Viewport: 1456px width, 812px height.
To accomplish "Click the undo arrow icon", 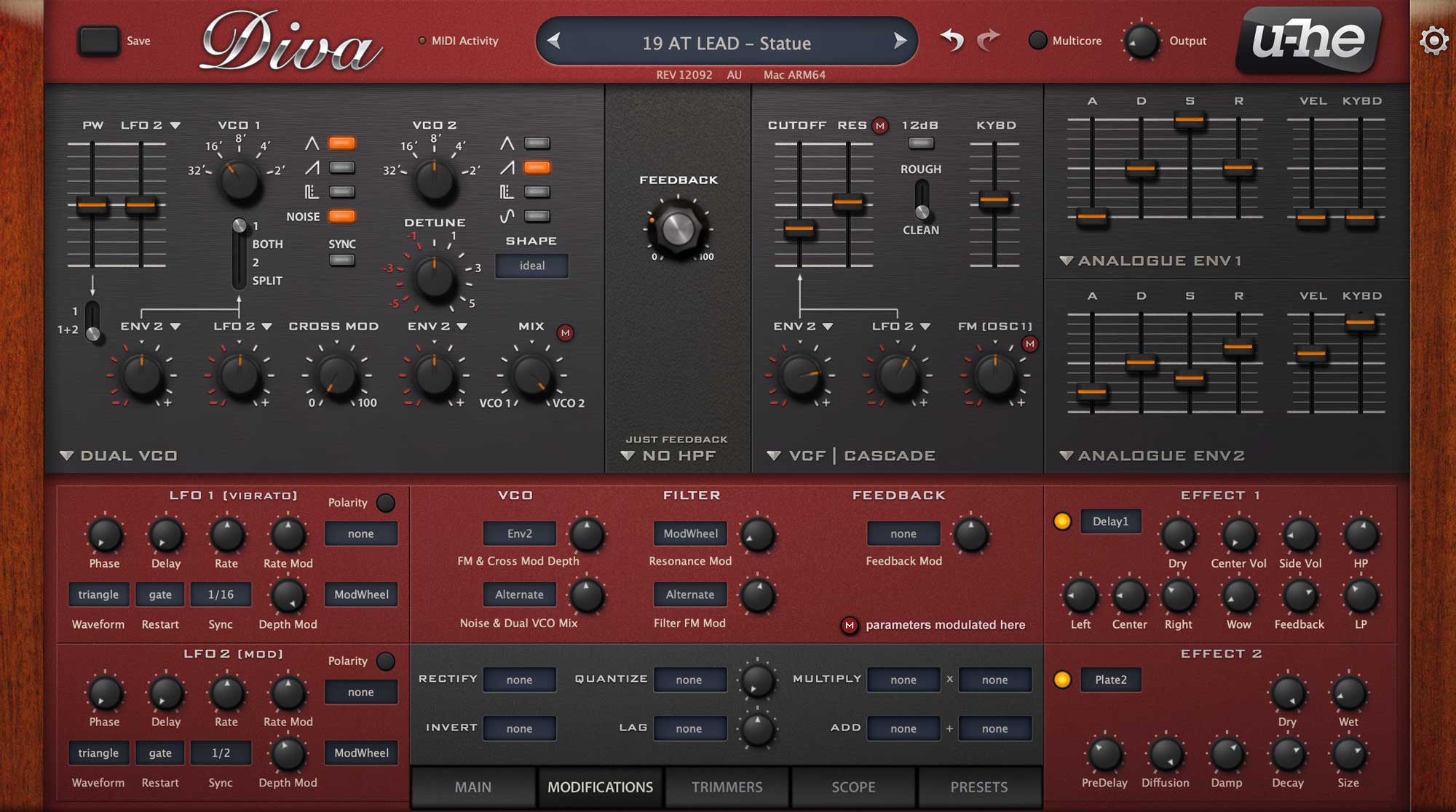I will (952, 39).
